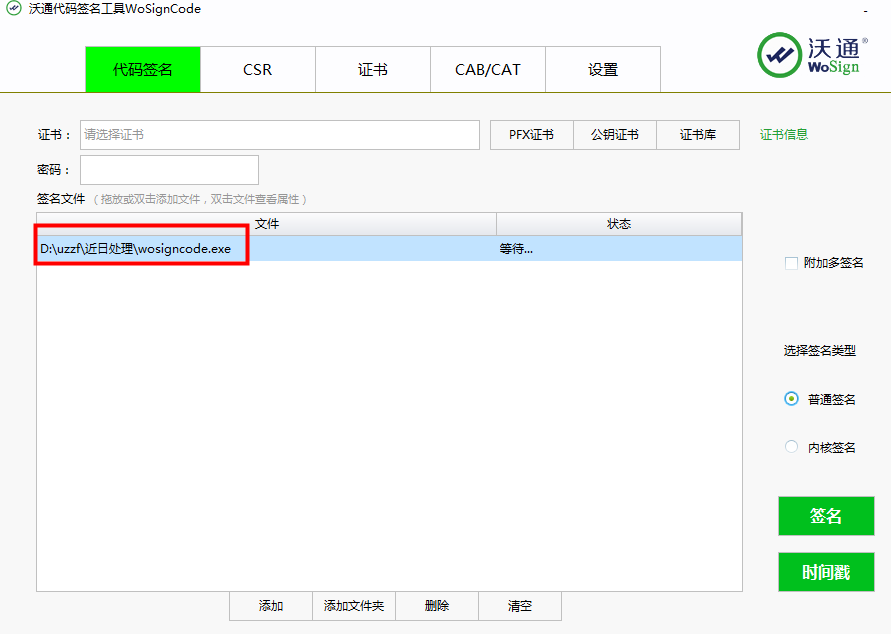Switch to the 代码签名 tab
Screen dimensions: 891x634
pyautogui.click(x=143, y=69)
